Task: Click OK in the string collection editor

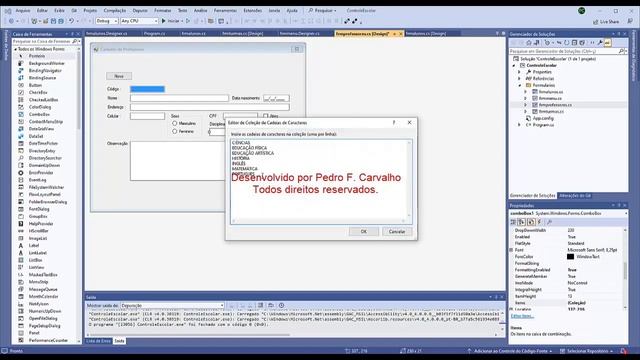Action: click(363, 231)
